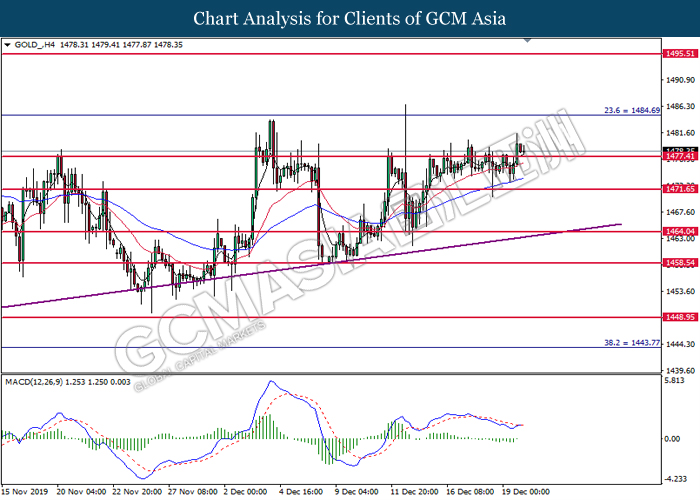This screenshot has height=500, width=700.
Task: Click the 1453.60 price axis value
Action: point(680,291)
